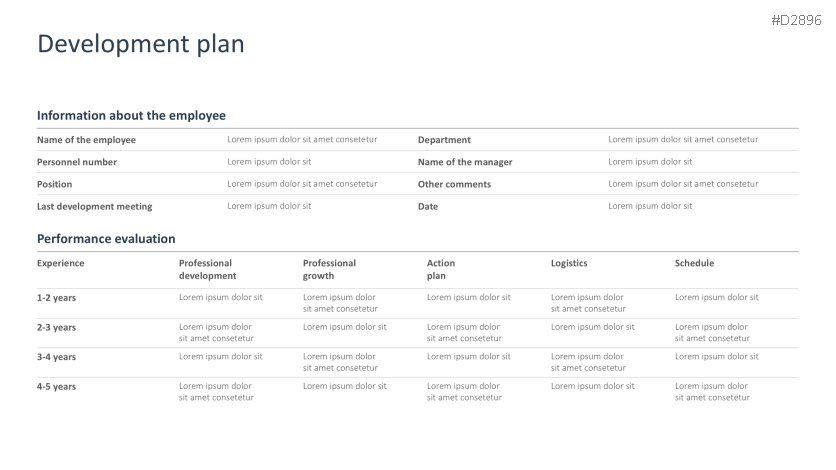Select the Professional growth column header

point(329,269)
